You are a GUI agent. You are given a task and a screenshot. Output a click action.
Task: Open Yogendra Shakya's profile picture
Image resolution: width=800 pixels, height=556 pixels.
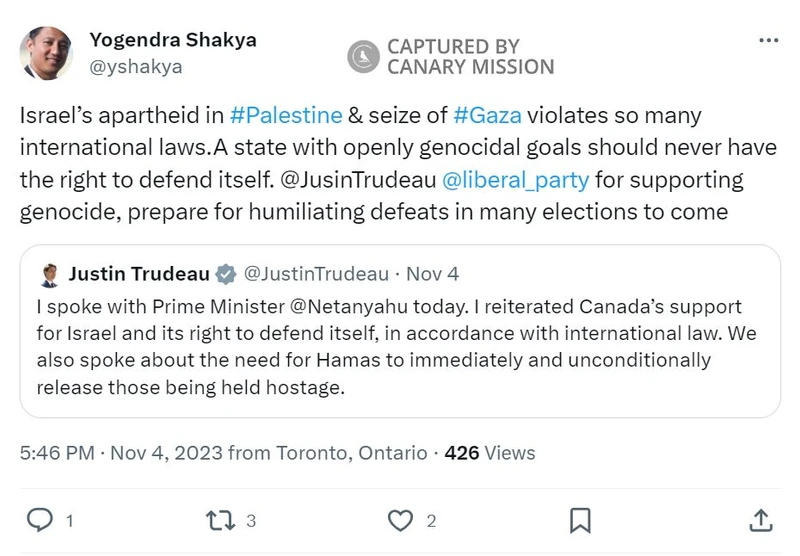tap(46, 53)
